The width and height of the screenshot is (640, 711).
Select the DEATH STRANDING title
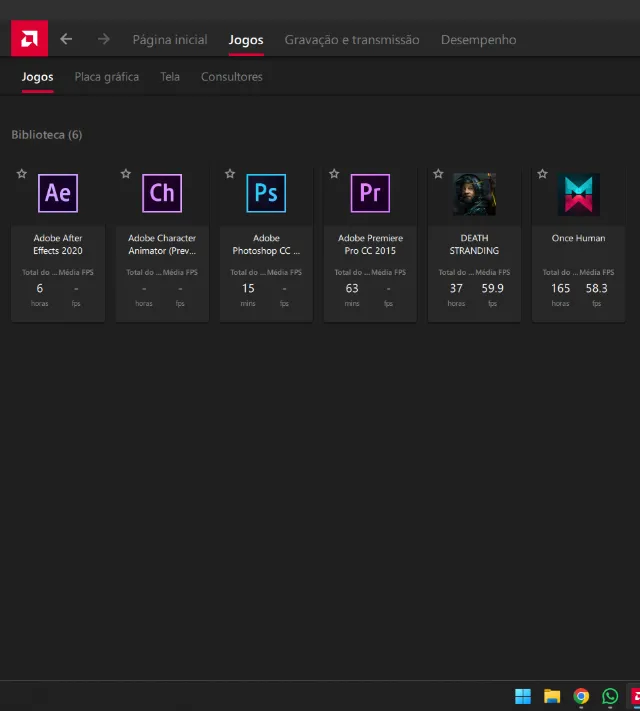click(474, 244)
